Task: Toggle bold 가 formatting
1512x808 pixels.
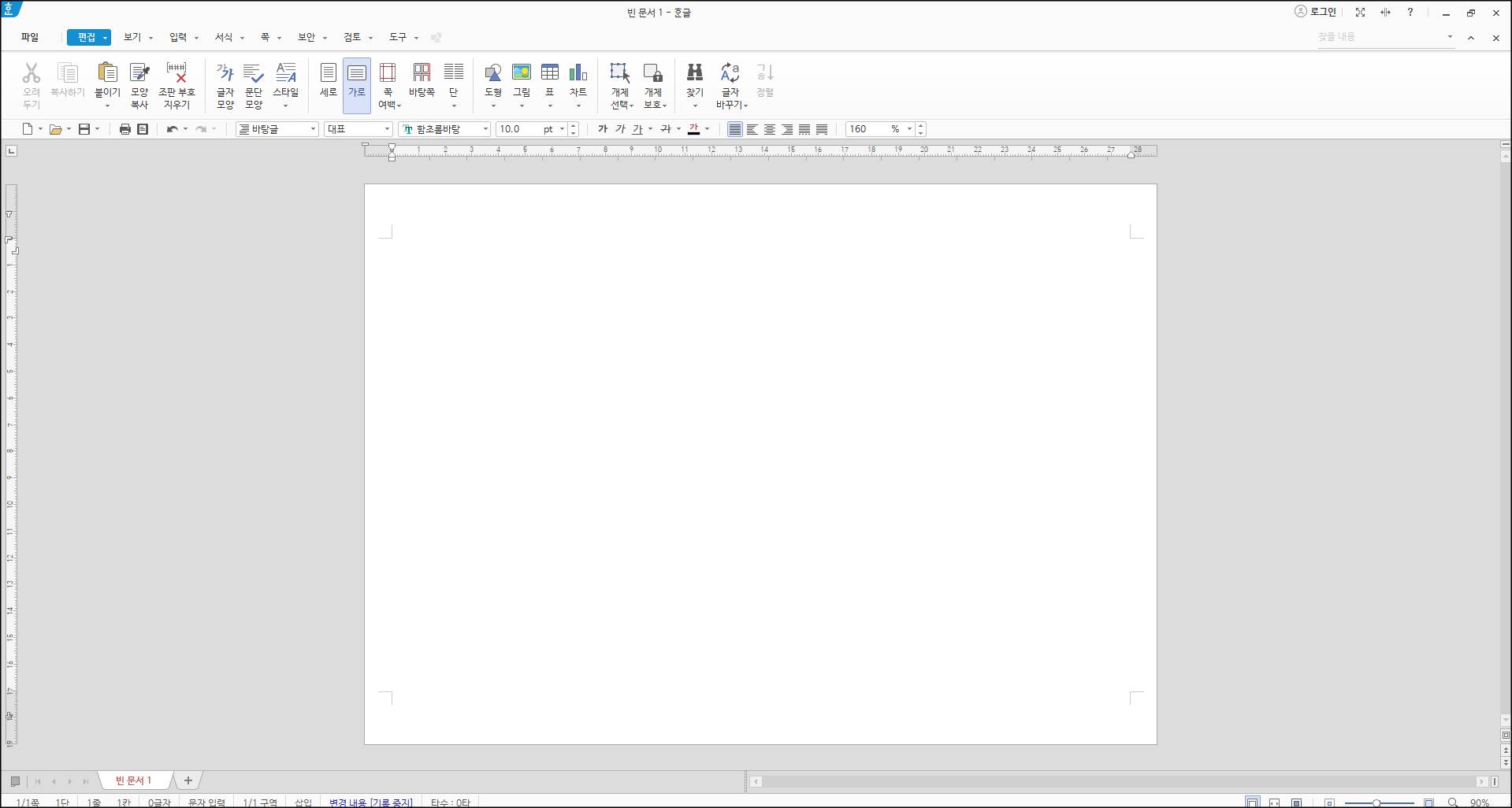Action: [603, 129]
